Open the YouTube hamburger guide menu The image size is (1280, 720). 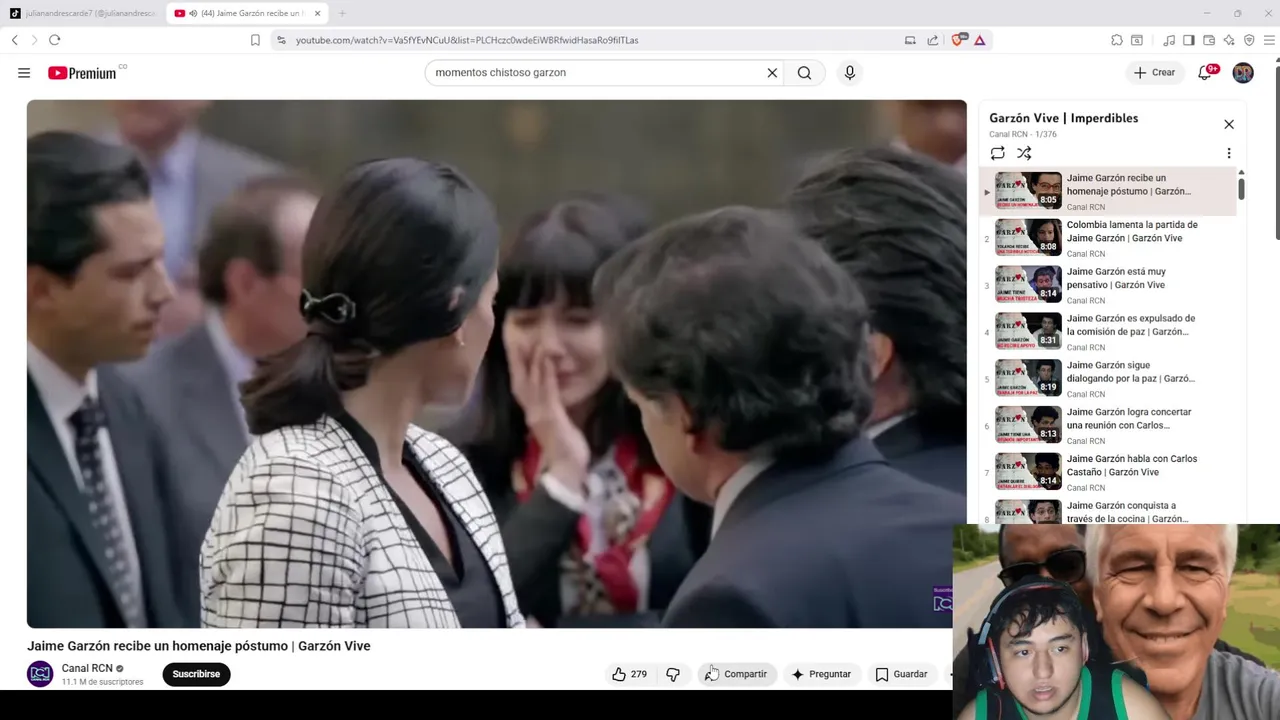pyautogui.click(x=24, y=73)
